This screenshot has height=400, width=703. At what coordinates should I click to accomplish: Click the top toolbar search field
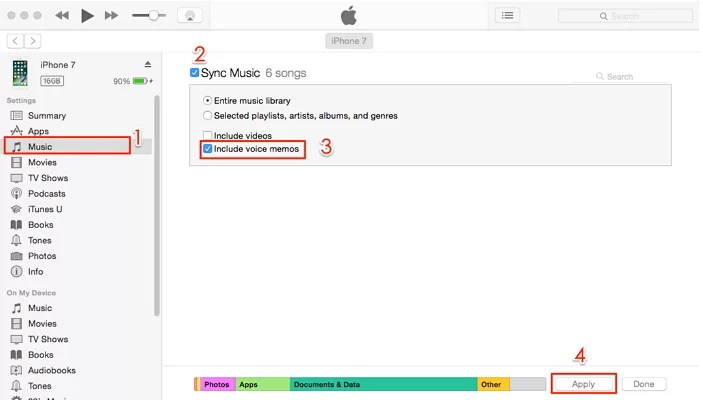point(625,16)
